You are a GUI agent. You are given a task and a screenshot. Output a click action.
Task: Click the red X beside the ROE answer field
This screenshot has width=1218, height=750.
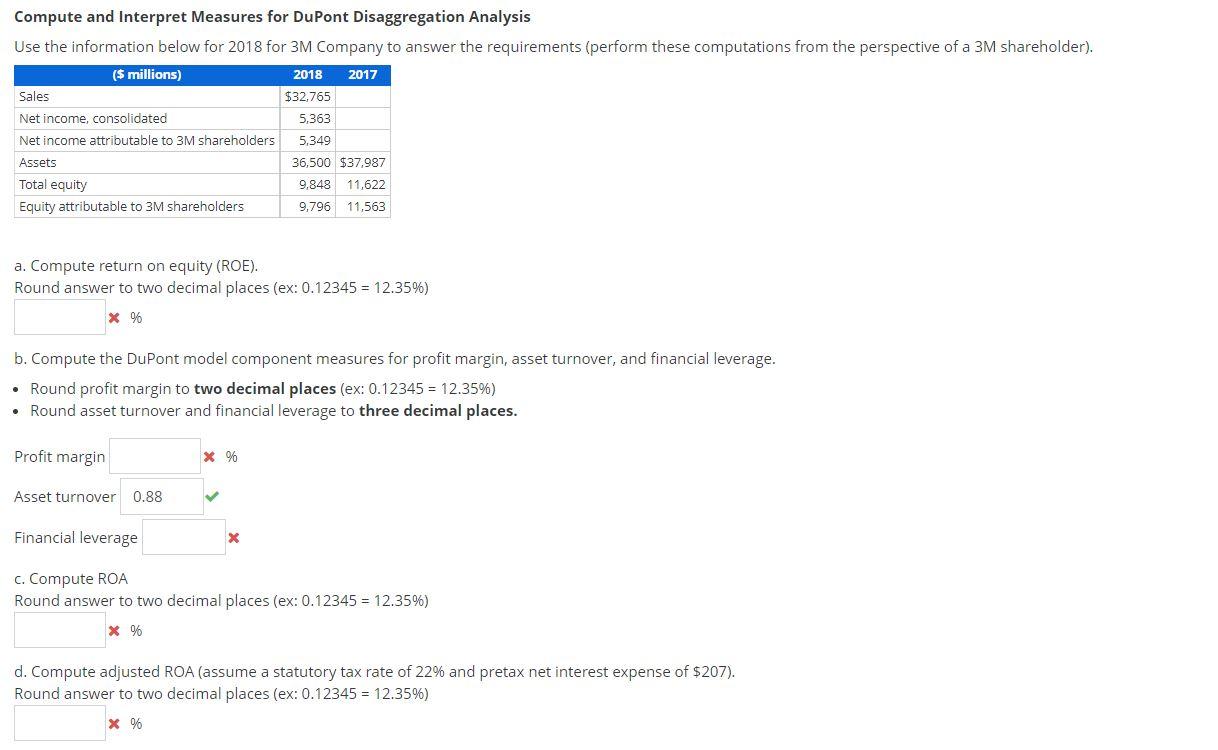113,317
